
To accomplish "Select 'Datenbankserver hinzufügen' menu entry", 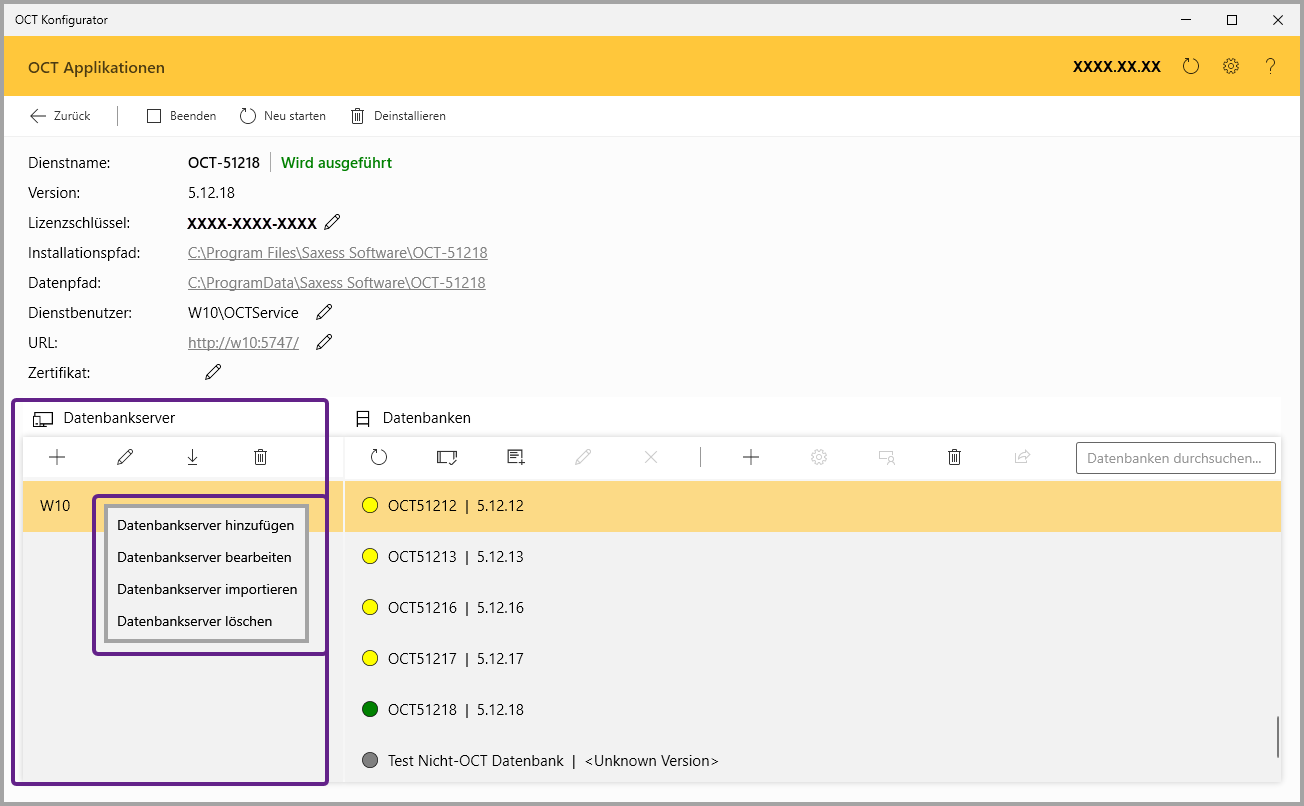I will click(205, 525).
